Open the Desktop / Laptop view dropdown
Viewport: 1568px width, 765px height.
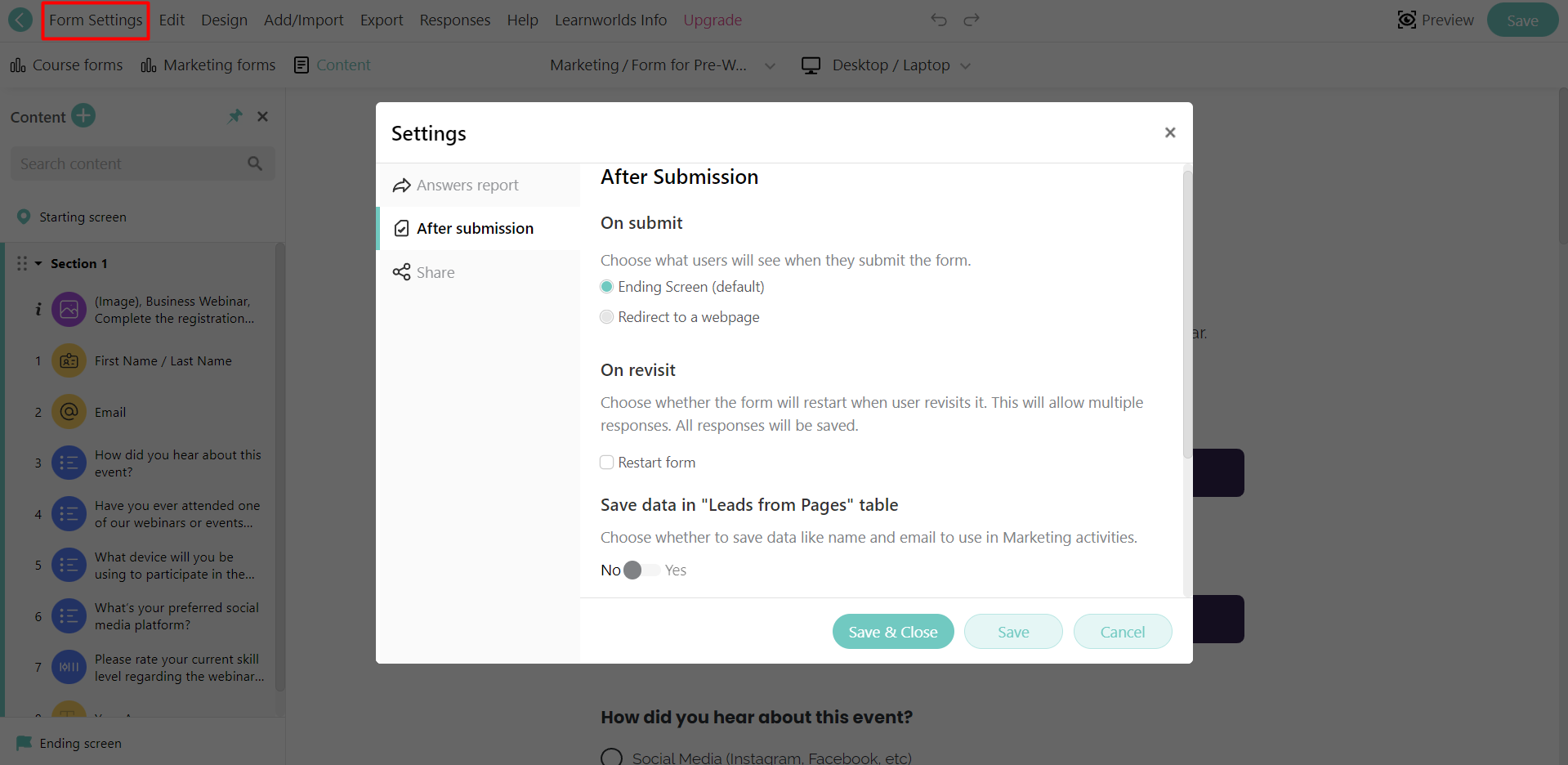point(967,65)
